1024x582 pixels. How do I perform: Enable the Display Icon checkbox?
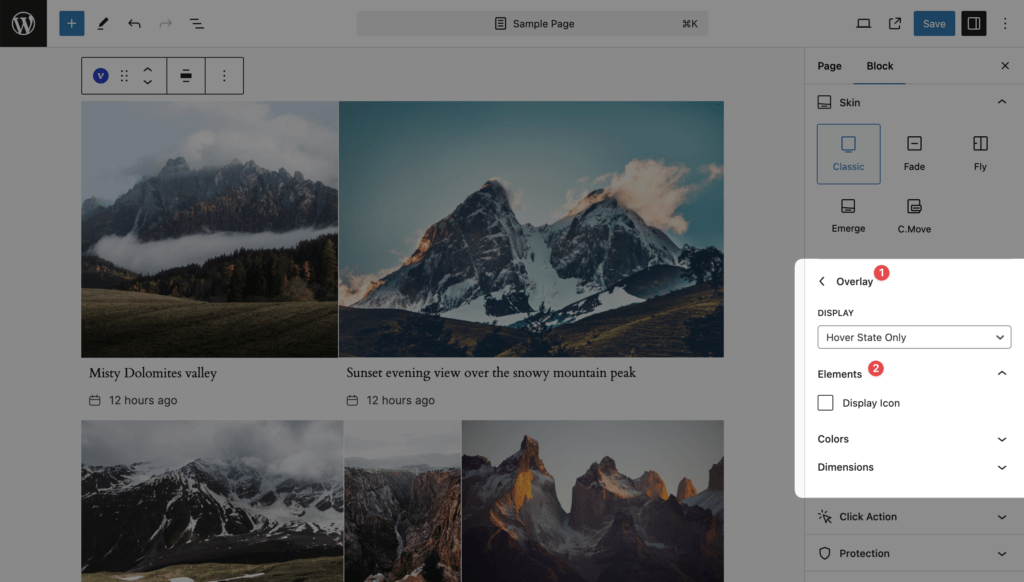pos(826,403)
